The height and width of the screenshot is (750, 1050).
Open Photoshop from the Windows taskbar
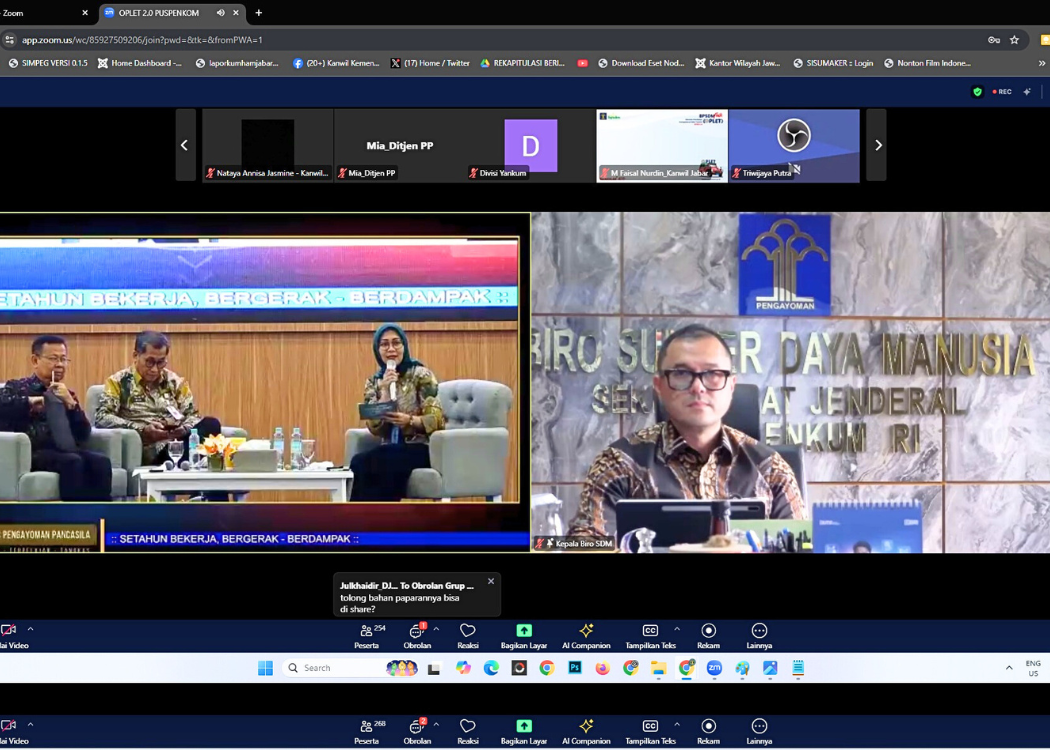coord(575,668)
